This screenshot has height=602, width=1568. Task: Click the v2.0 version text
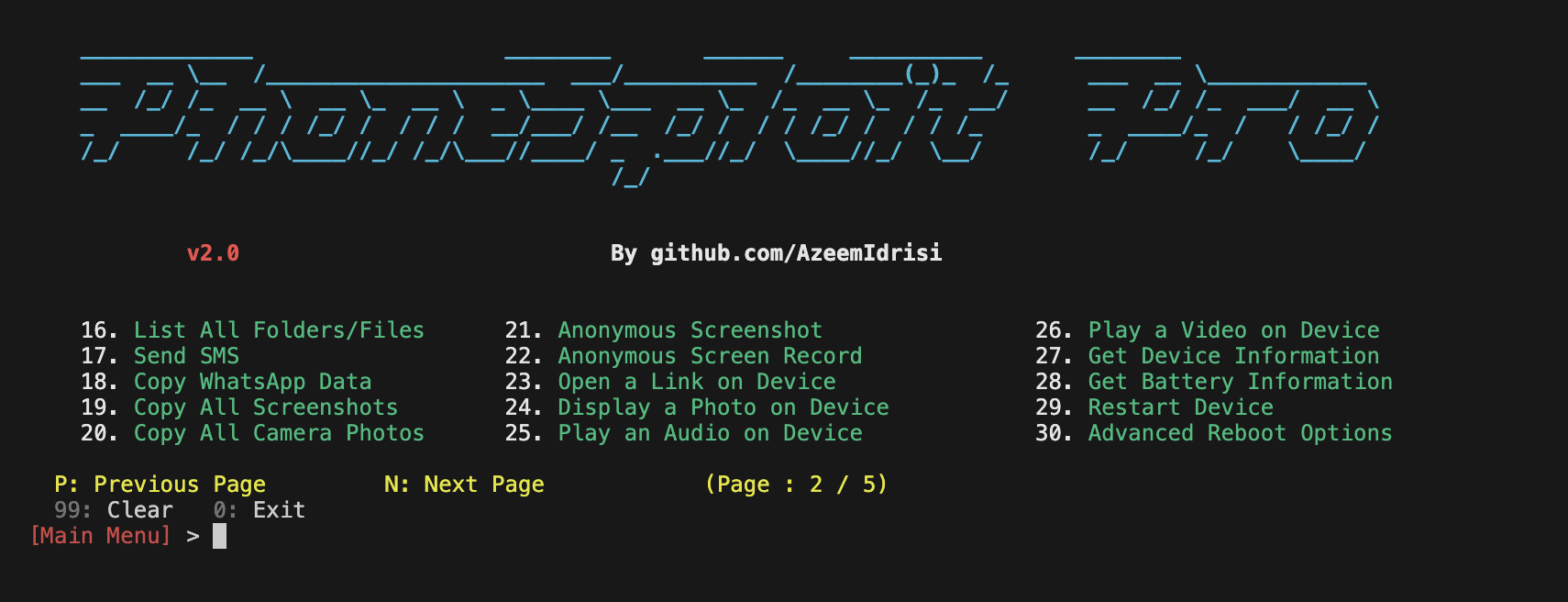pos(213,253)
